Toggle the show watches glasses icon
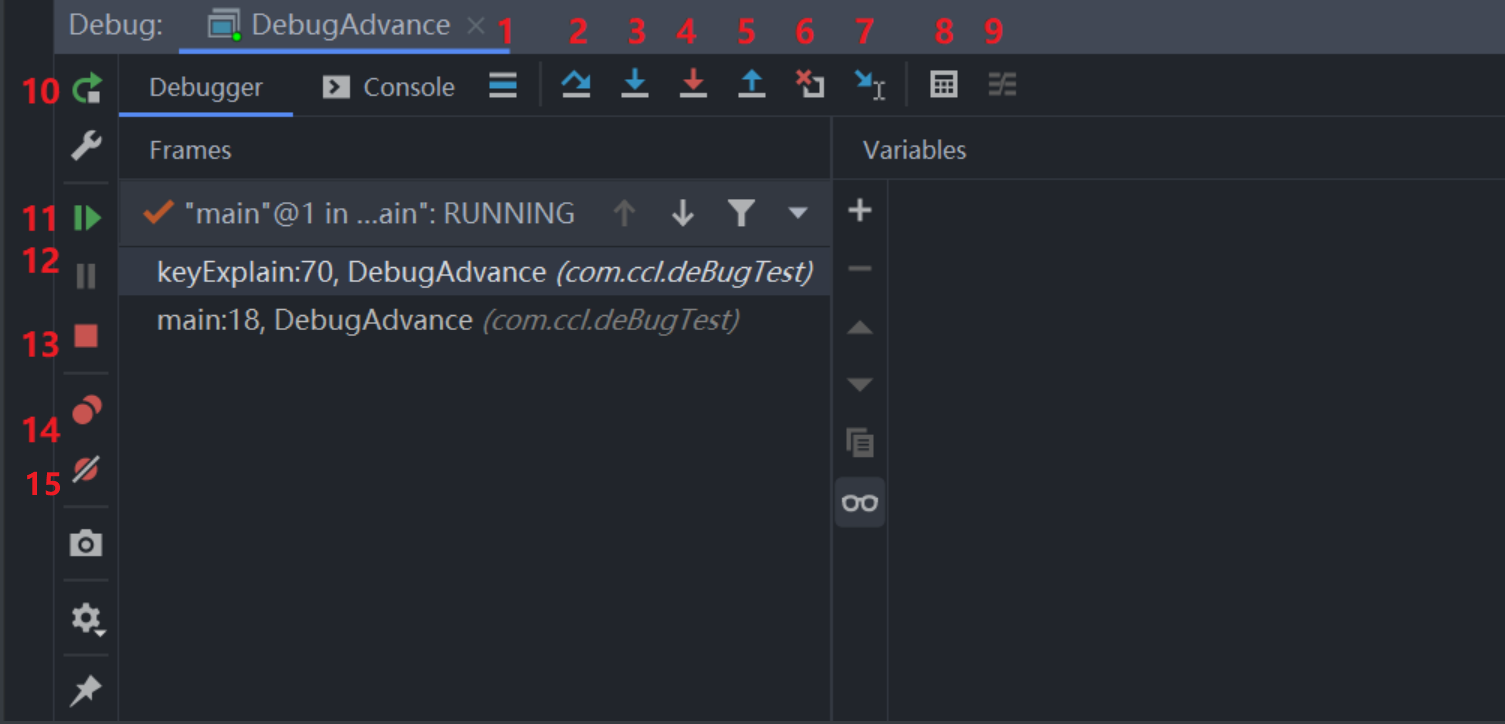This screenshot has height=724, width=1505. click(x=860, y=502)
